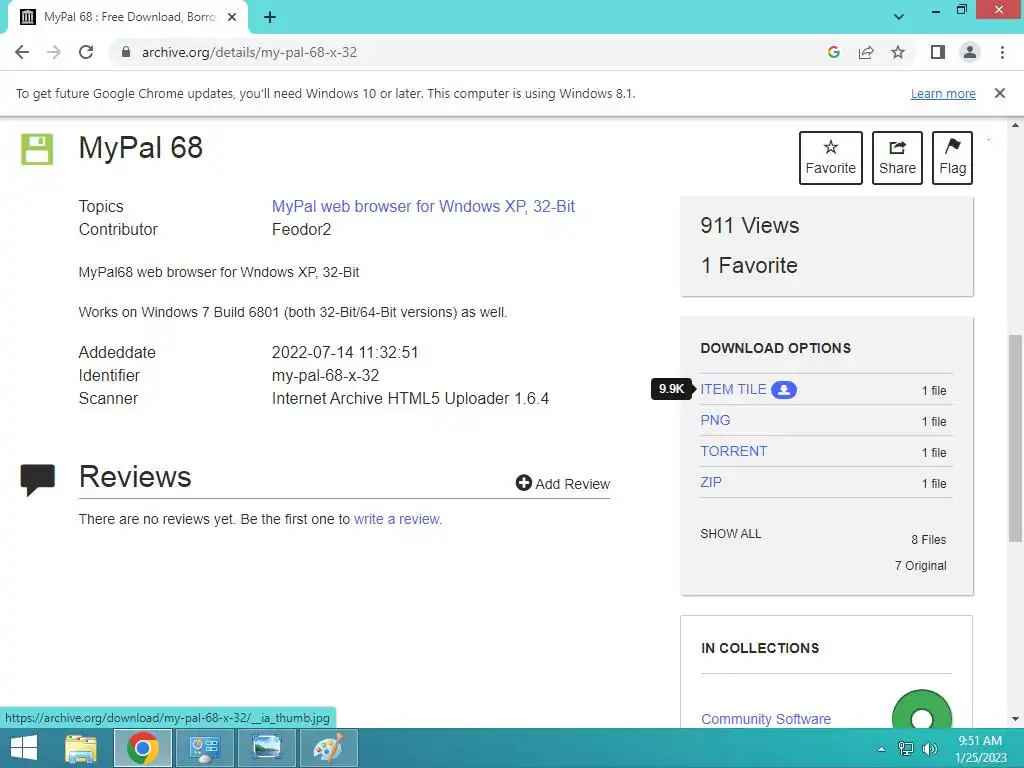Open the network tray icon
Screen dimensions: 1024x768
(906, 749)
